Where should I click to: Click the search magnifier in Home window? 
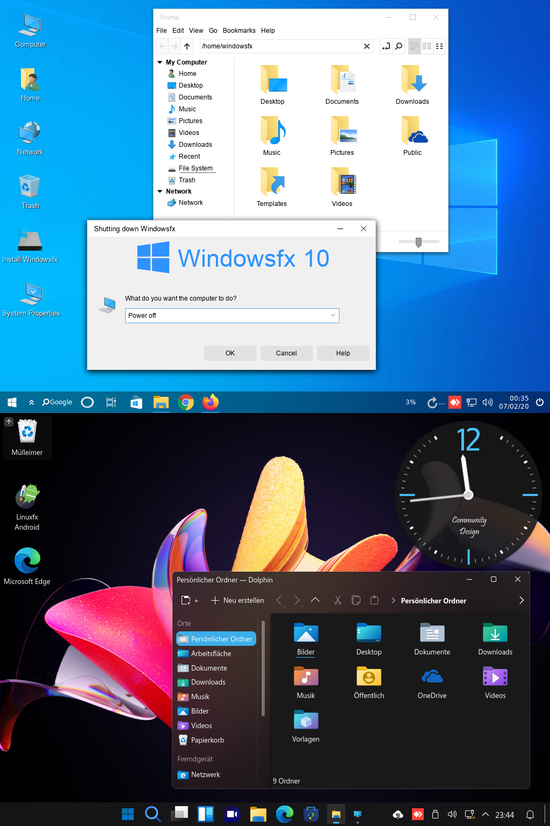pyautogui.click(x=399, y=46)
